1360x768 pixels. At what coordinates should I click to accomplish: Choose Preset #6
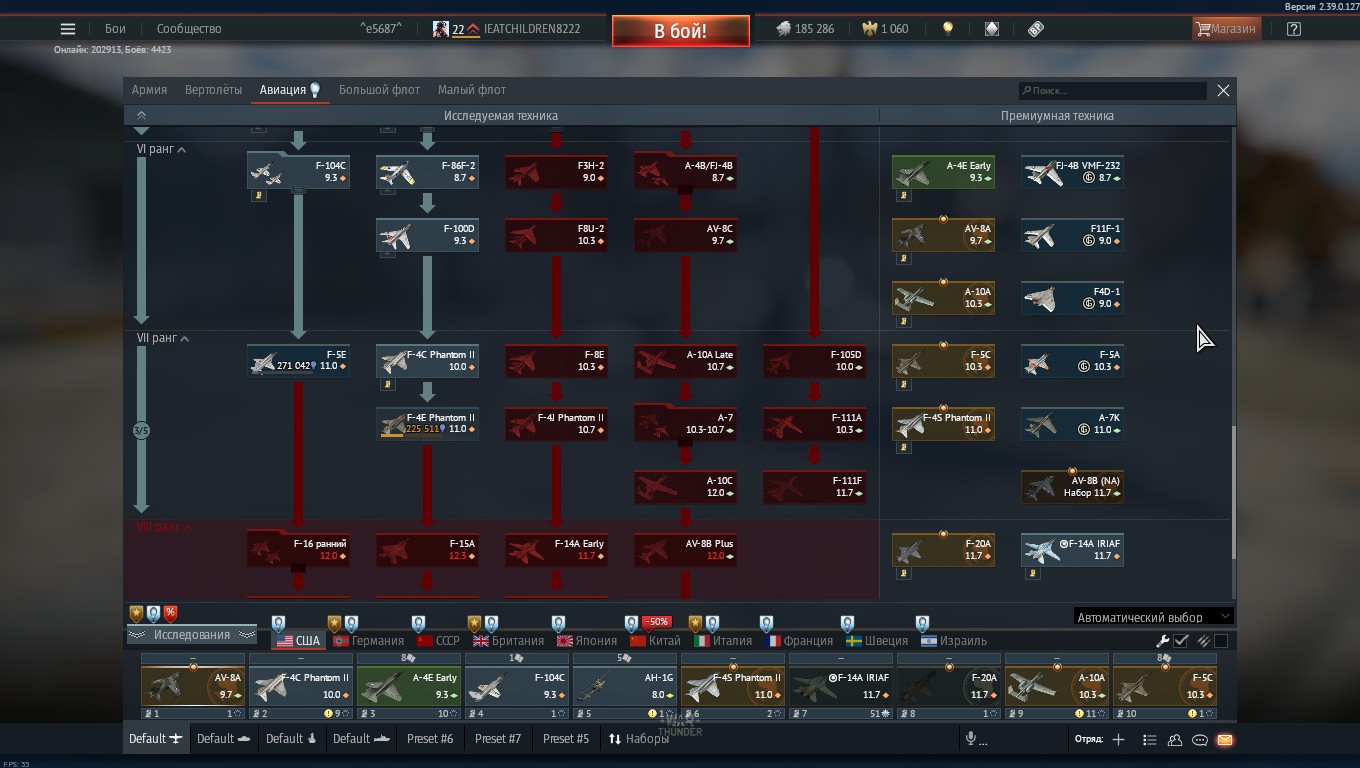pyautogui.click(x=430, y=739)
